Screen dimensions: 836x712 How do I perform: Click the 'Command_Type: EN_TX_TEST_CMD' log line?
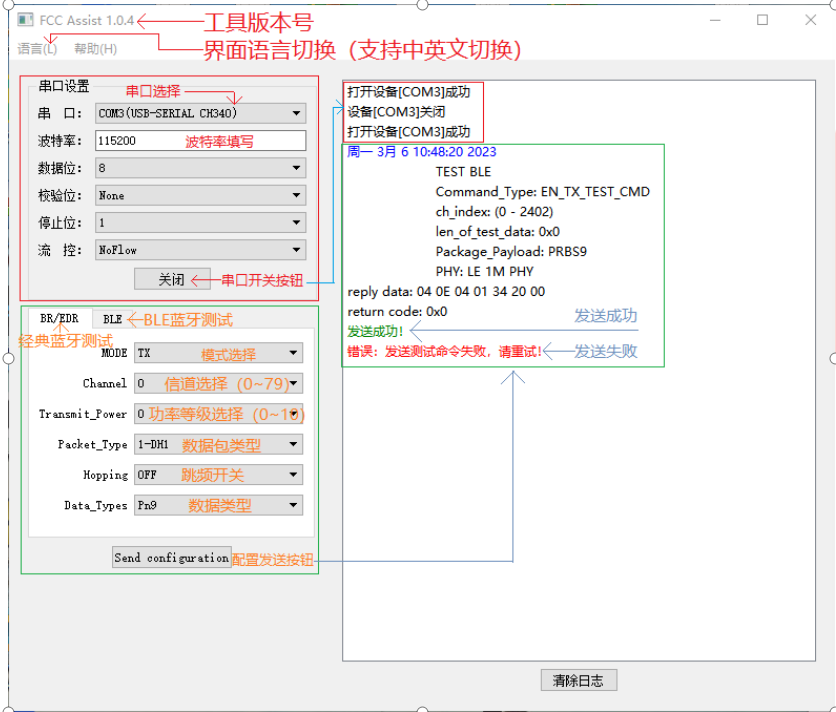point(543,192)
